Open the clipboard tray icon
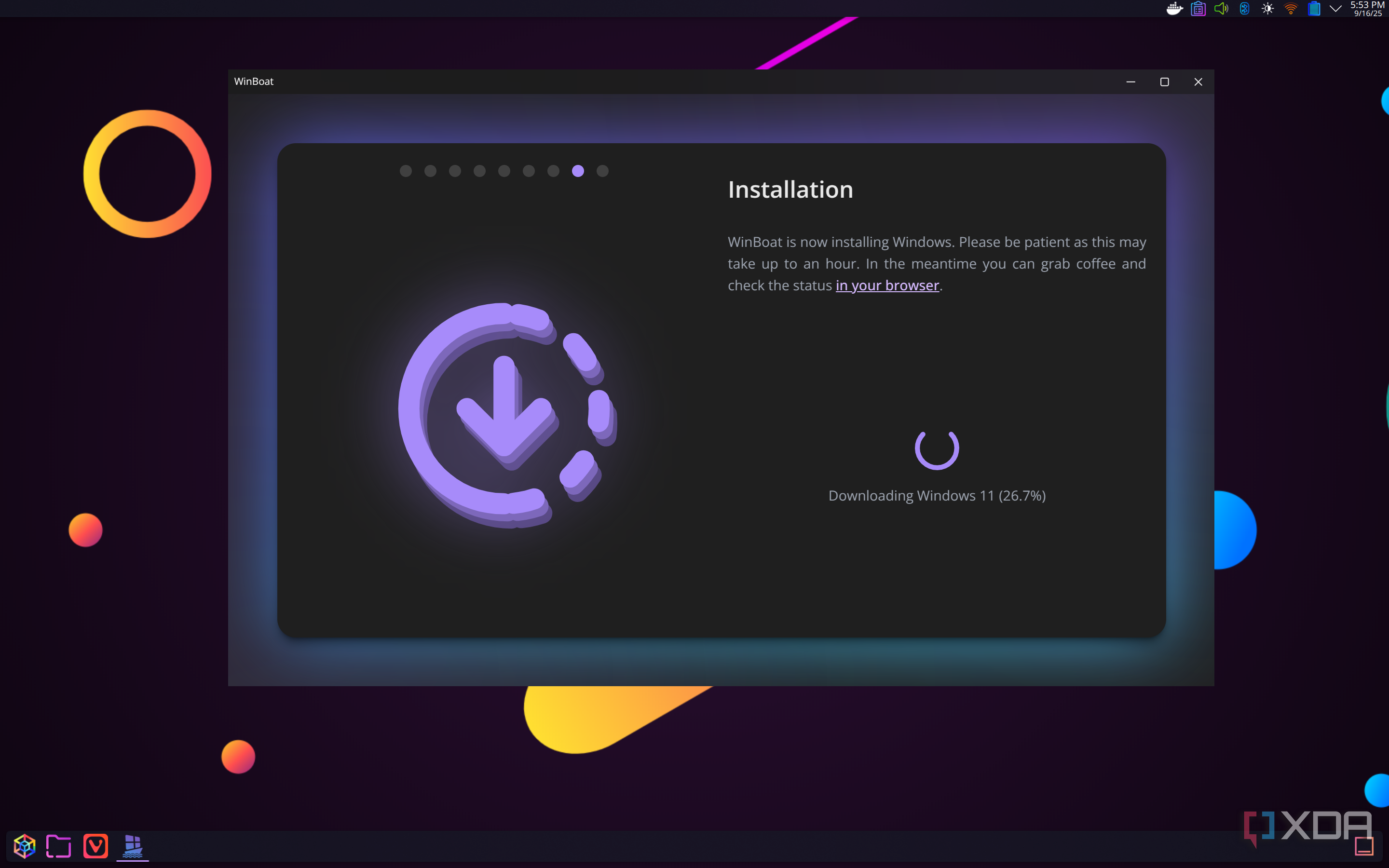This screenshot has width=1389, height=868. pyautogui.click(x=1198, y=9)
